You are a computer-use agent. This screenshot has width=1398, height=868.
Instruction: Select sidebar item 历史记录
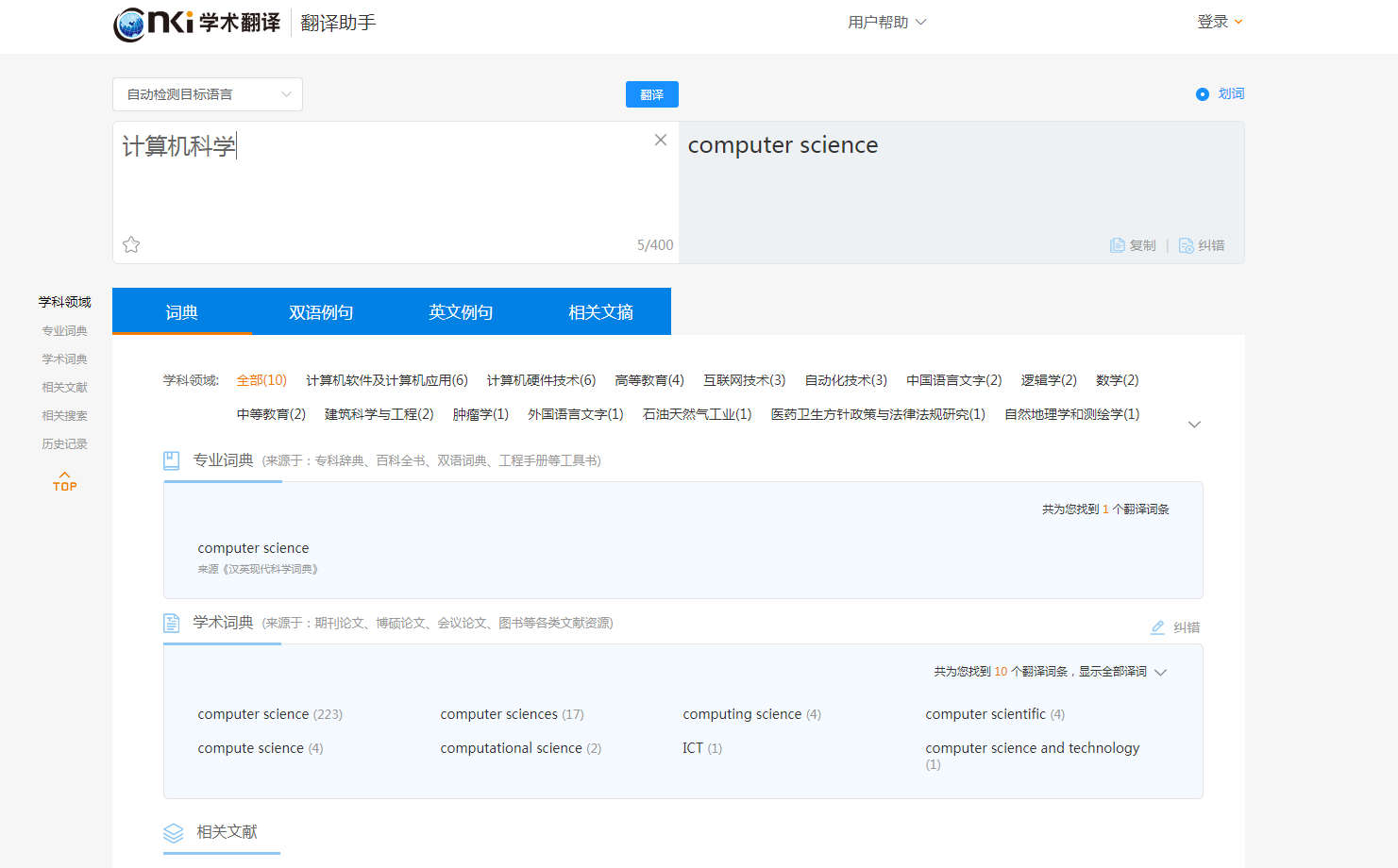click(64, 444)
